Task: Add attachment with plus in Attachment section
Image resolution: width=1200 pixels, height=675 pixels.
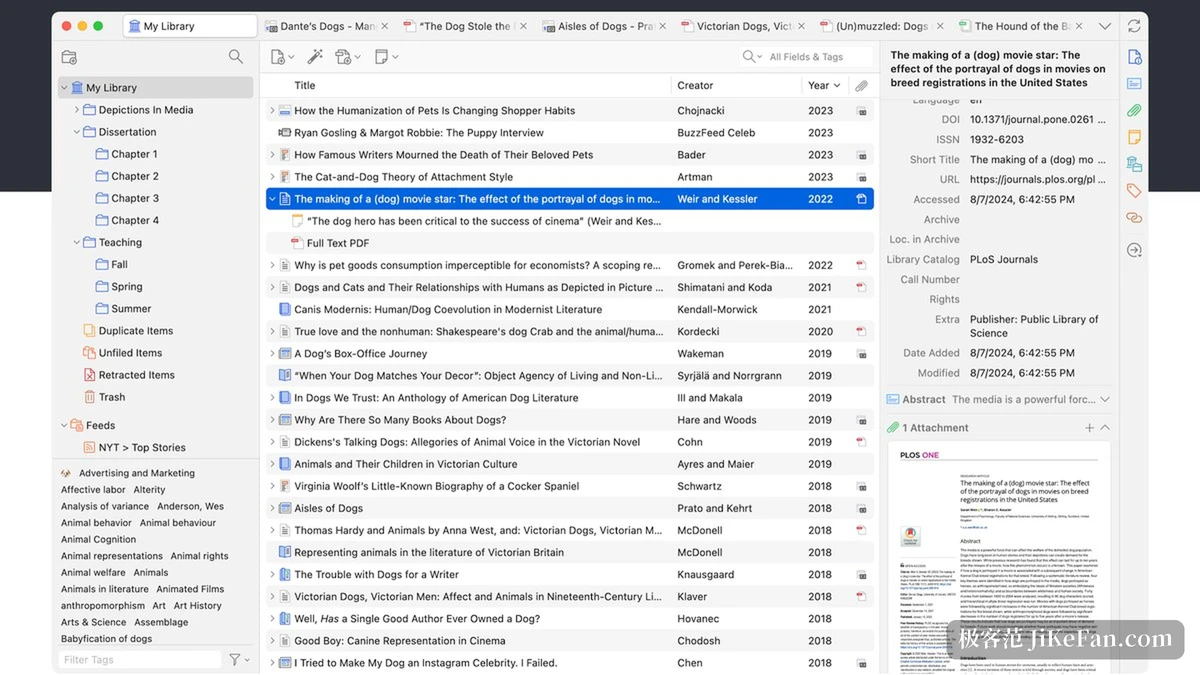Action: pos(1090,428)
